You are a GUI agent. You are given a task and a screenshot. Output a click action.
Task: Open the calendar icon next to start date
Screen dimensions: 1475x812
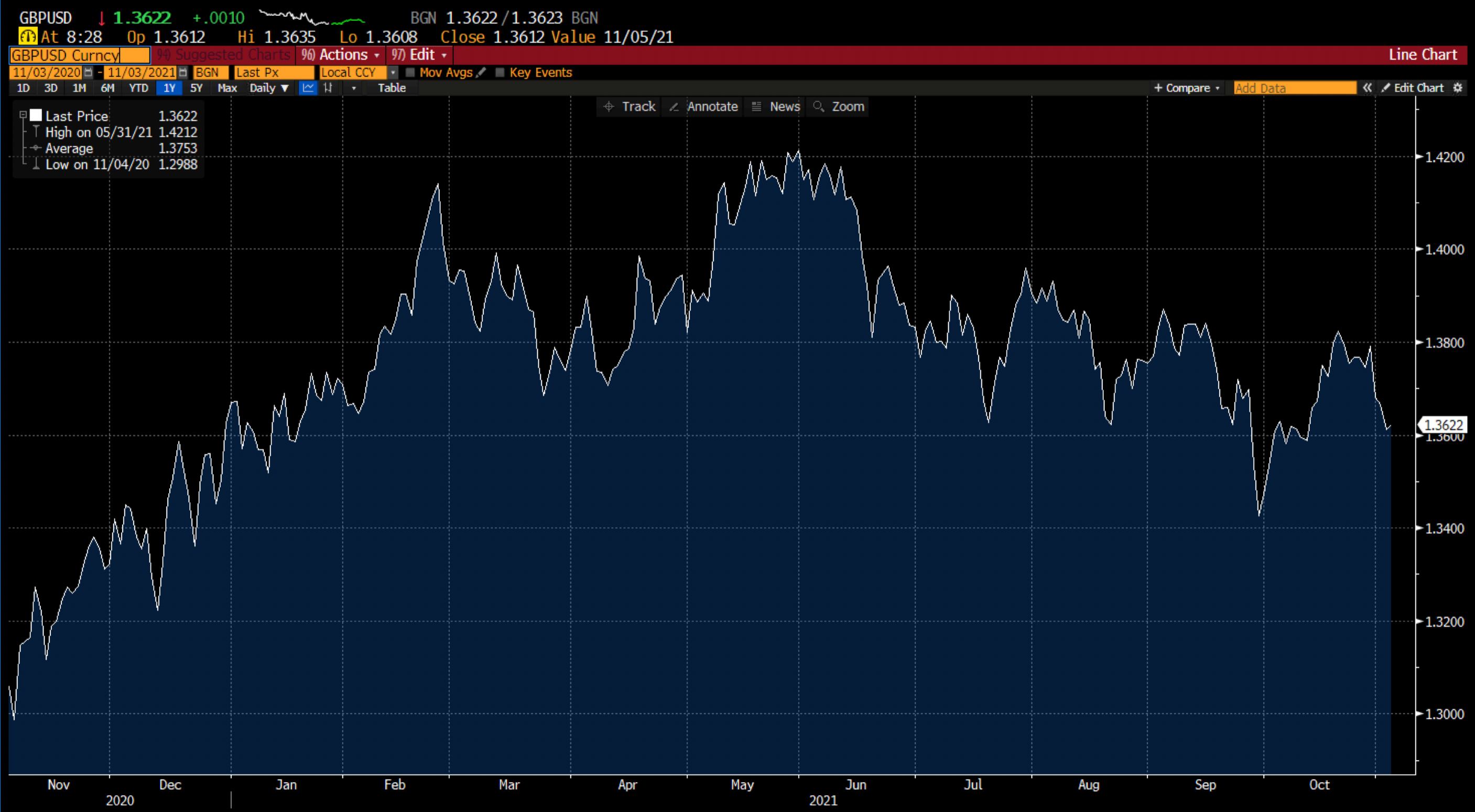tap(89, 73)
